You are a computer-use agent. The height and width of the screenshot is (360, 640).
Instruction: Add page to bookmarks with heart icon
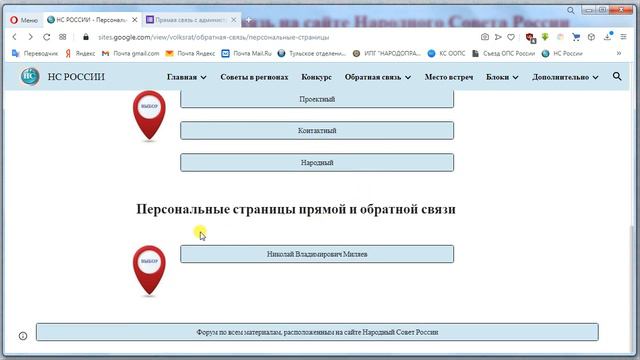[511, 37]
